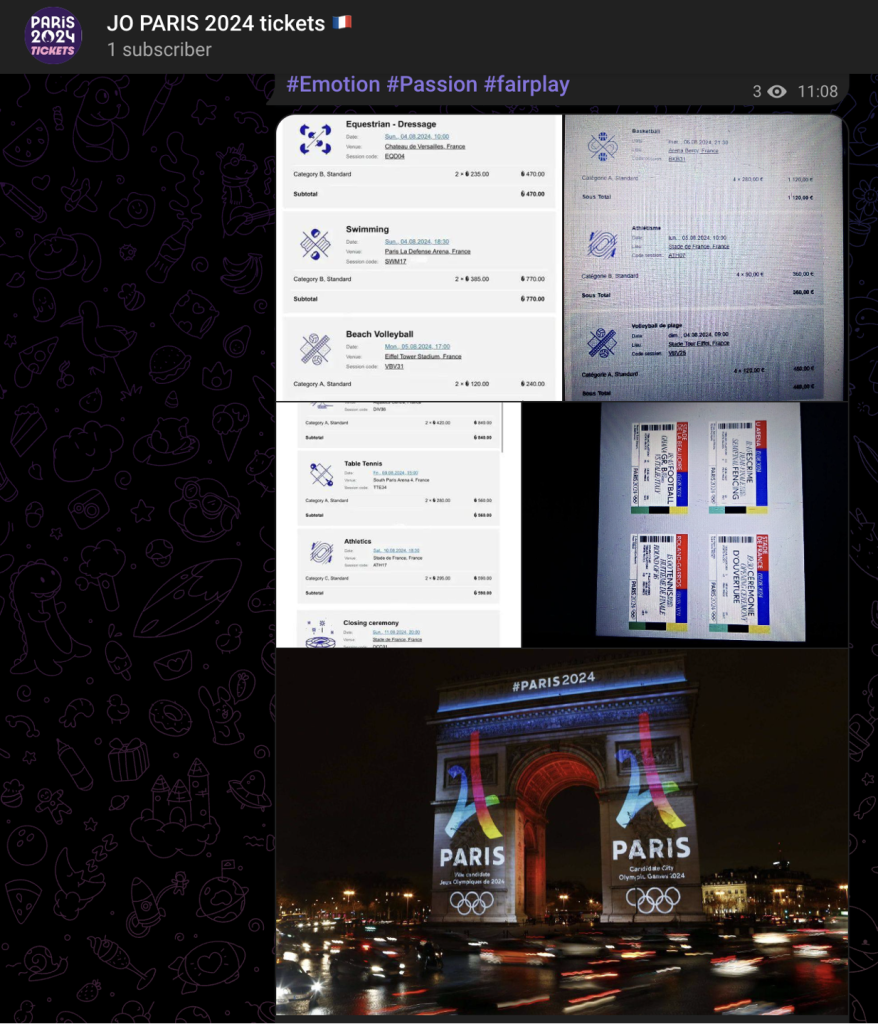Open the French order summary photo
Screen dimensions: 878x1024
click(x=705, y=257)
